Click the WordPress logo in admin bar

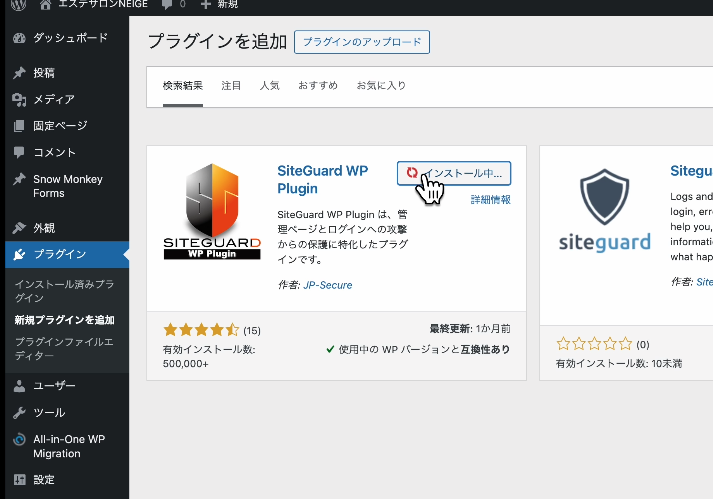(x=18, y=5)
